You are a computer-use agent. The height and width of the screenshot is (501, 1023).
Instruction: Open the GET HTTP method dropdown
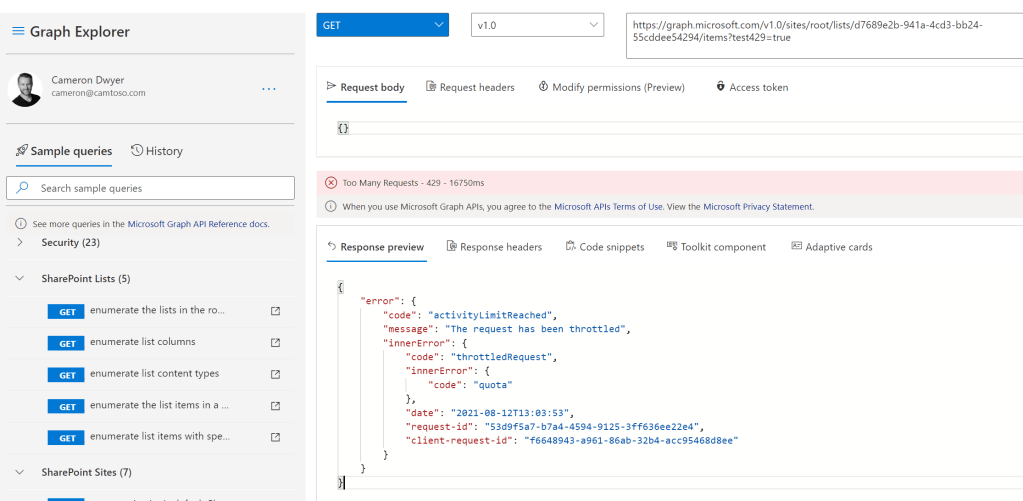(x=382, y=25)
